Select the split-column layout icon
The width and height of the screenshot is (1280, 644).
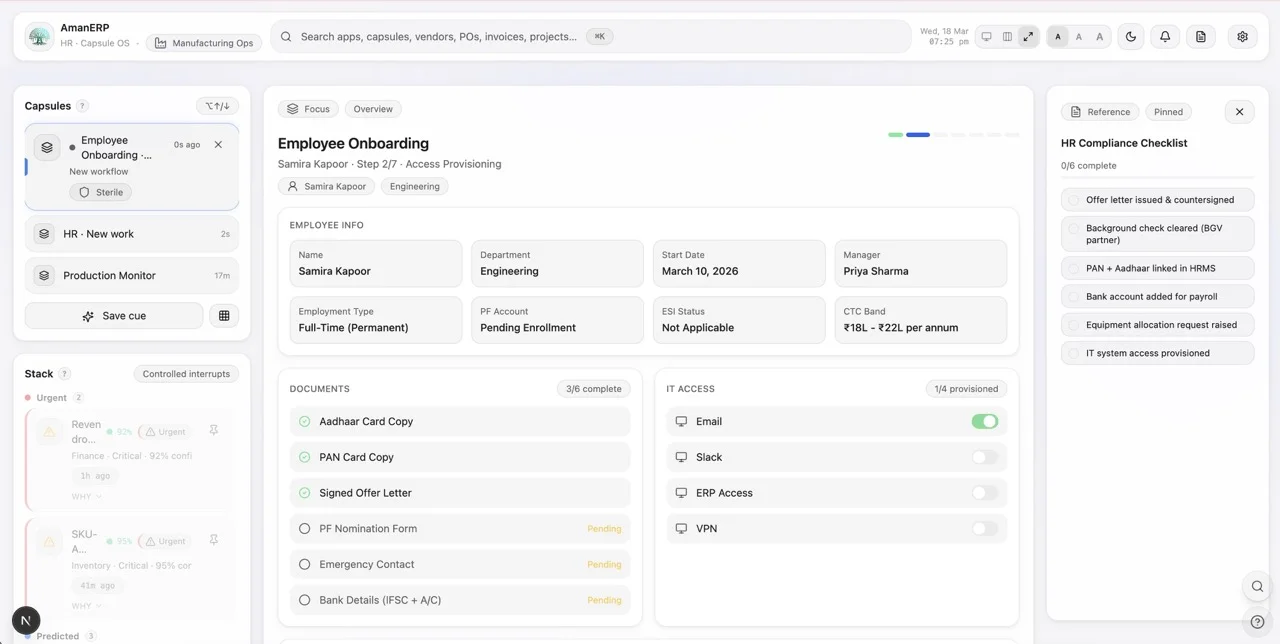point(1007,37)
